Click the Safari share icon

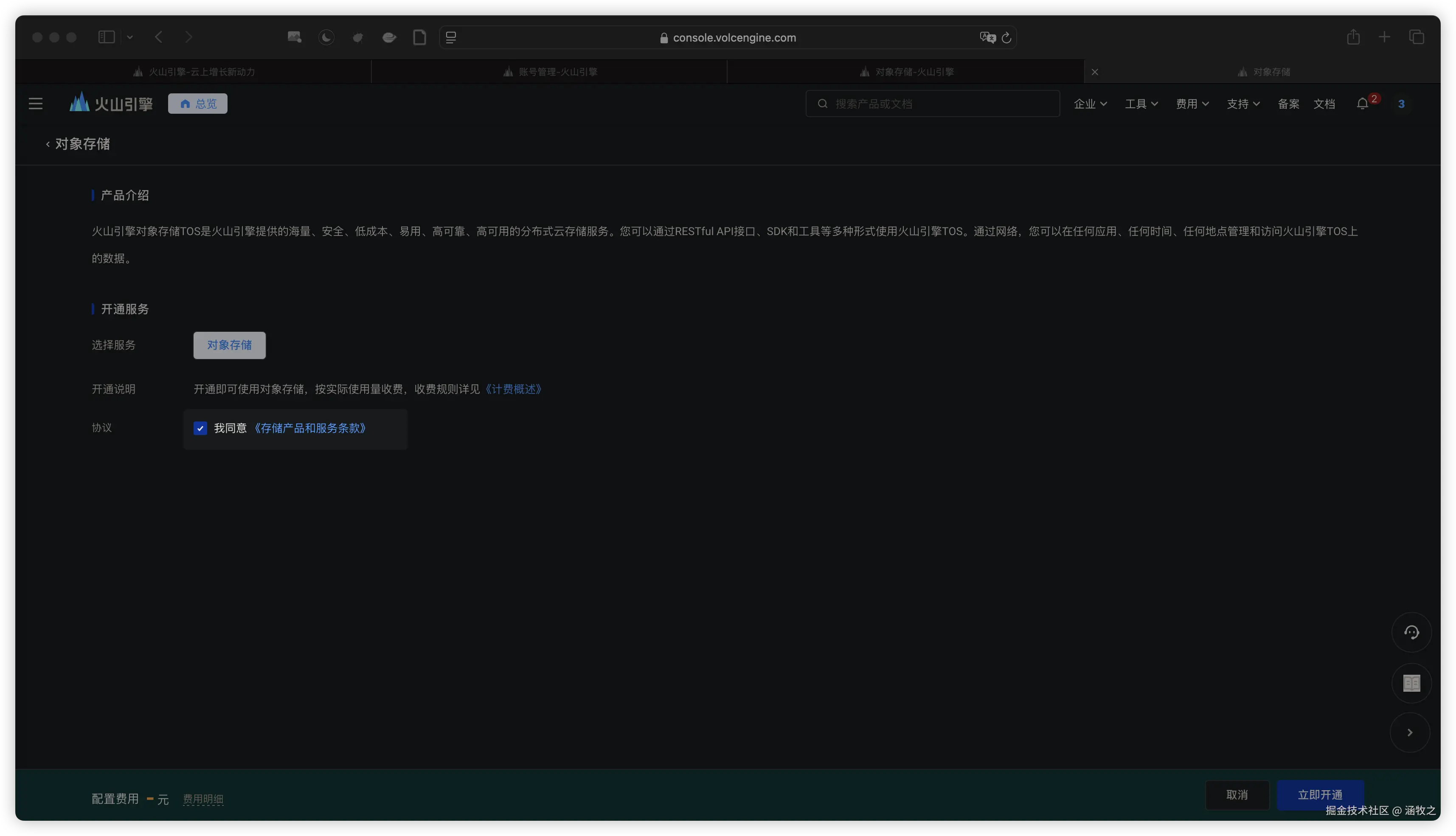pos(1353,37)
